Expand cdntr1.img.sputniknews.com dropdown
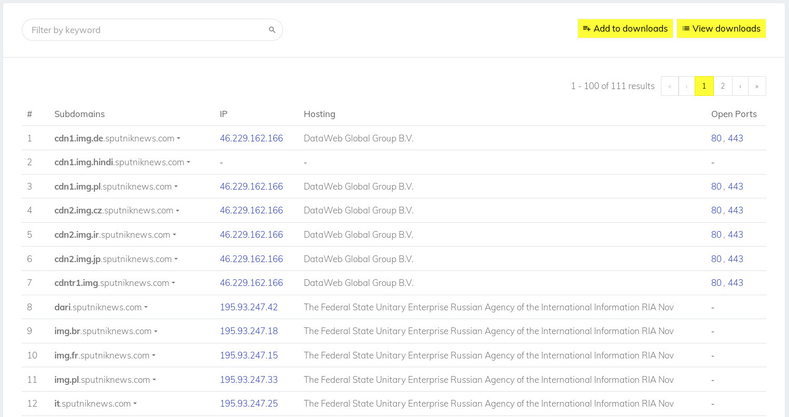 [174, 283]
